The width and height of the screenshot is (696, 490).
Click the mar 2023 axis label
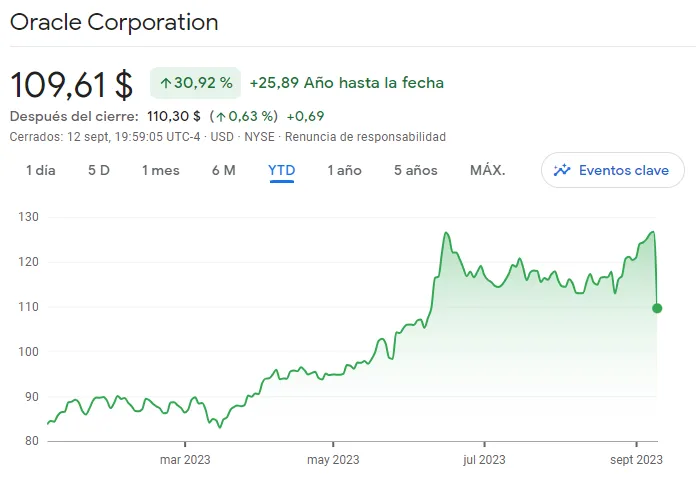coord(185,460)
